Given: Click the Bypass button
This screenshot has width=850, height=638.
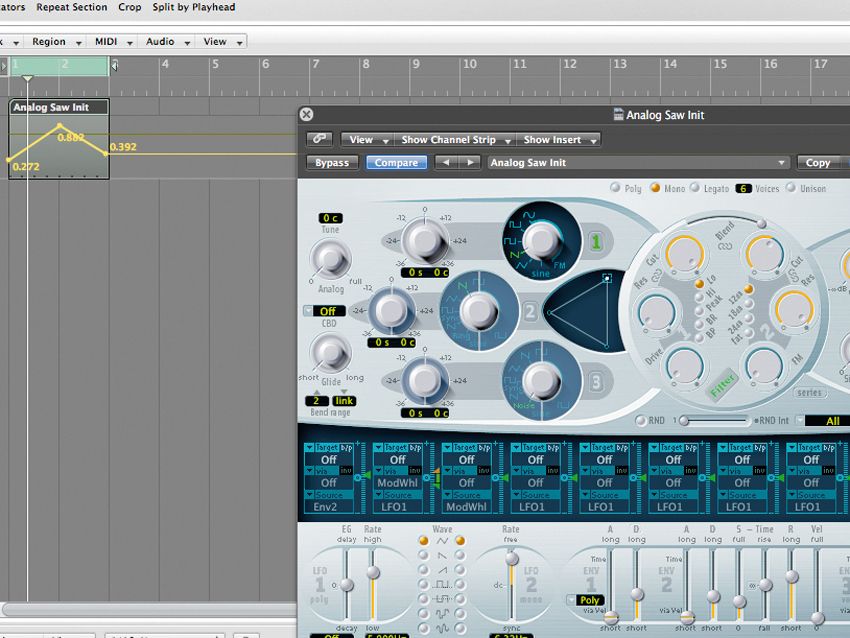Looking at the screenshot, I should point(331,162).
